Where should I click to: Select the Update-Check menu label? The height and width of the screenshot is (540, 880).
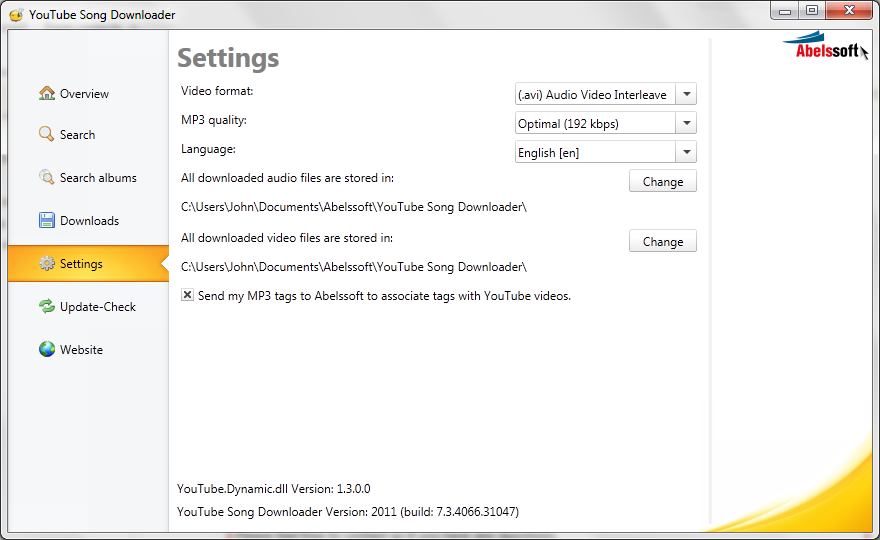click(98, 307)
